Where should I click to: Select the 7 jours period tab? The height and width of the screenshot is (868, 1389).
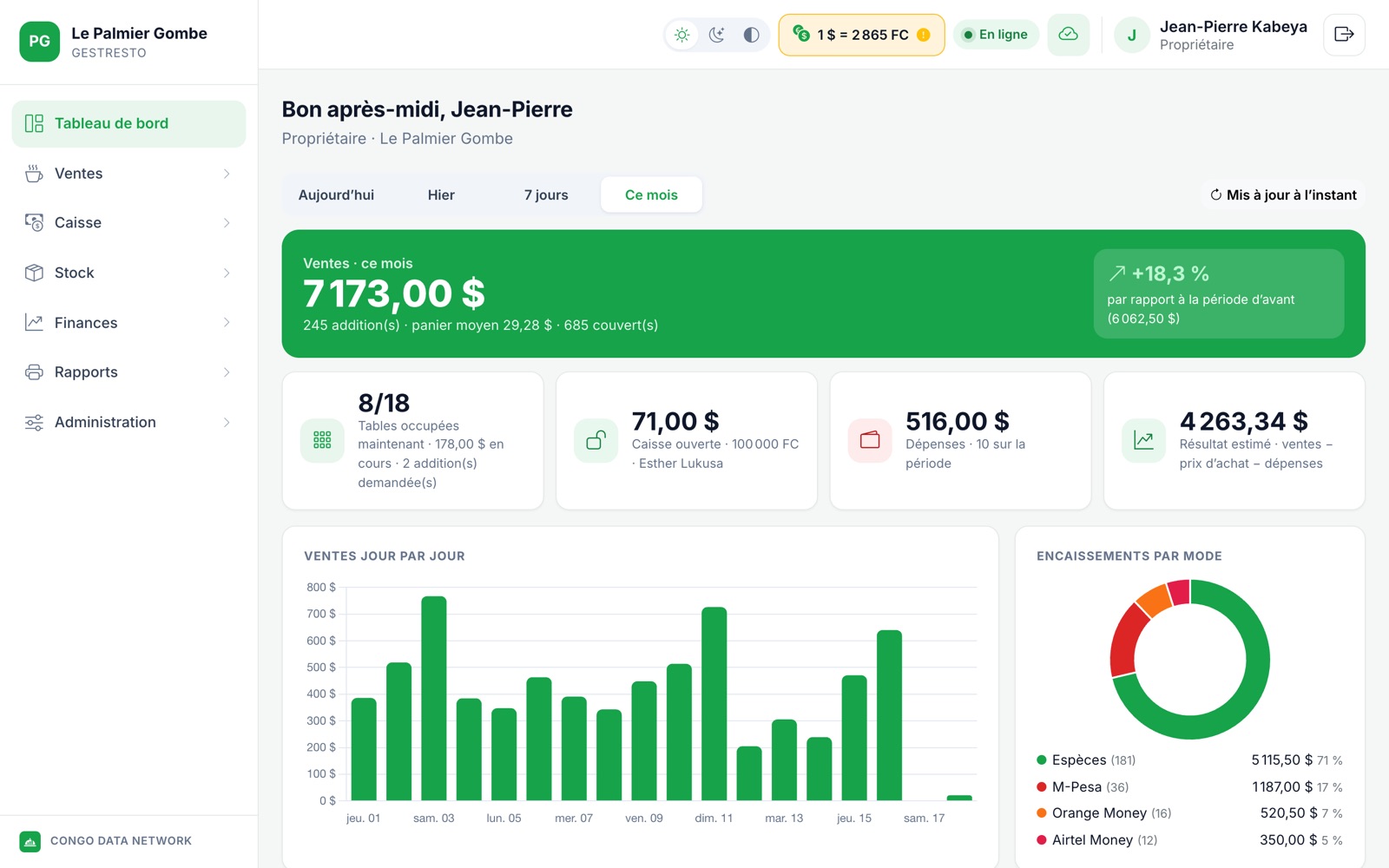point(546,195)
